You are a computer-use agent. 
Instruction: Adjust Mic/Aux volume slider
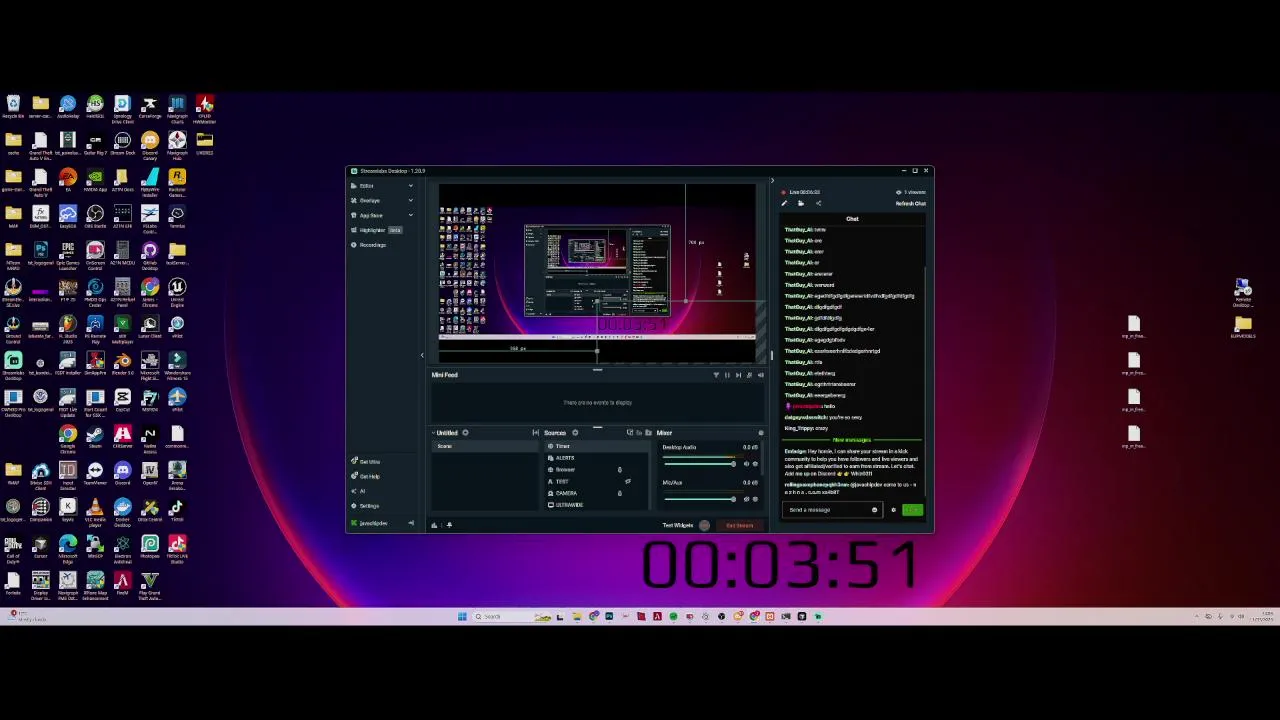point(700,499)
